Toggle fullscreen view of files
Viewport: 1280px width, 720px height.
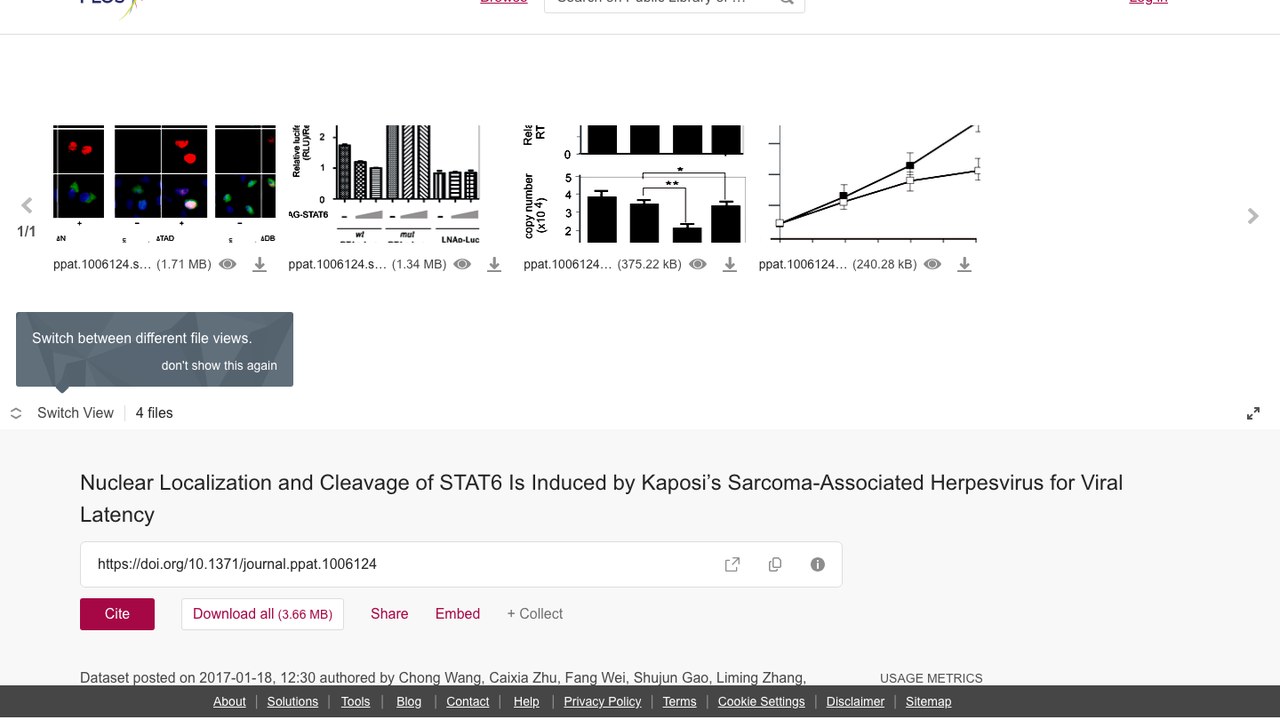[1253, 413]
